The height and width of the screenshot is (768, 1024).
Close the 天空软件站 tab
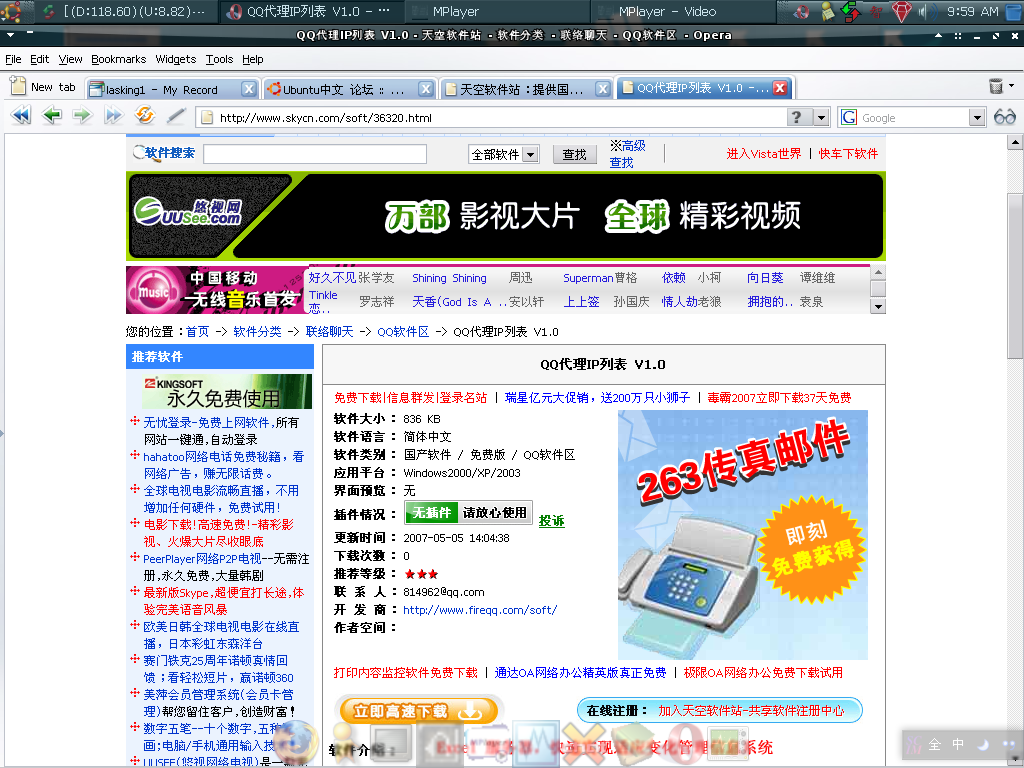pyautogui.click(x=603, y=89)
